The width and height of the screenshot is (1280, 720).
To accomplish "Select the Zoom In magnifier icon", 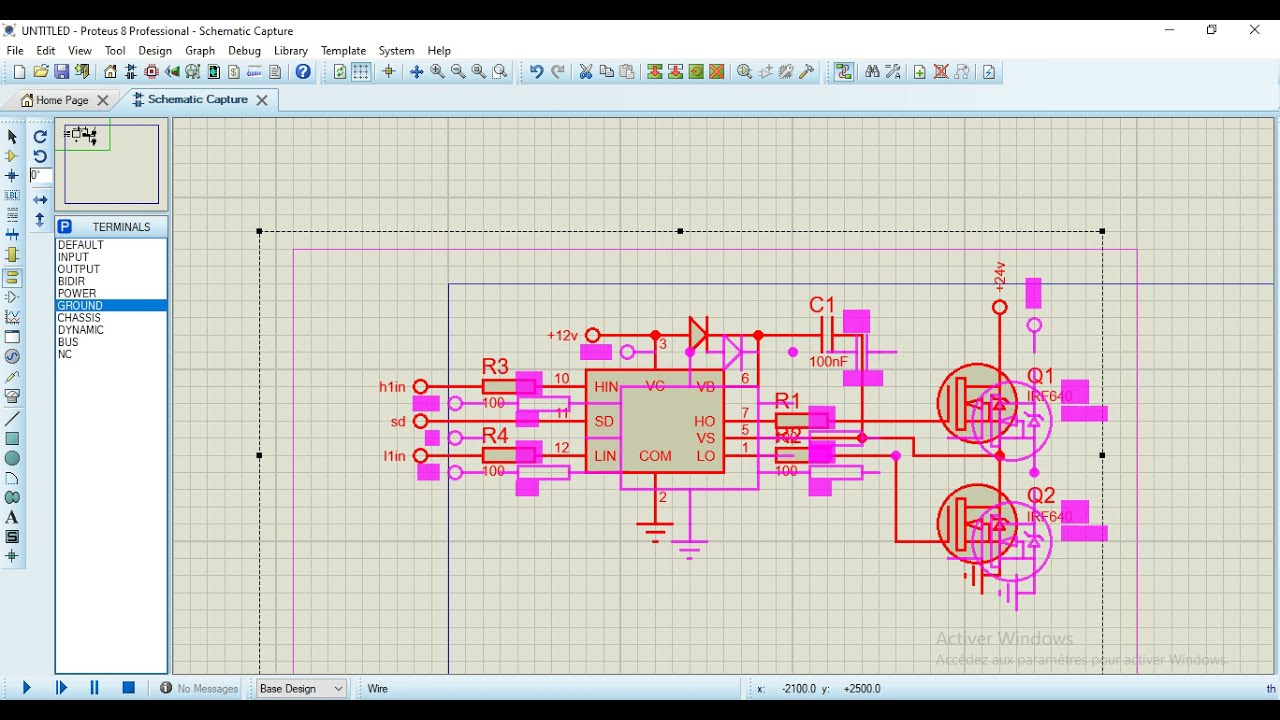I will pyautogui.click(x=438, y=72).
